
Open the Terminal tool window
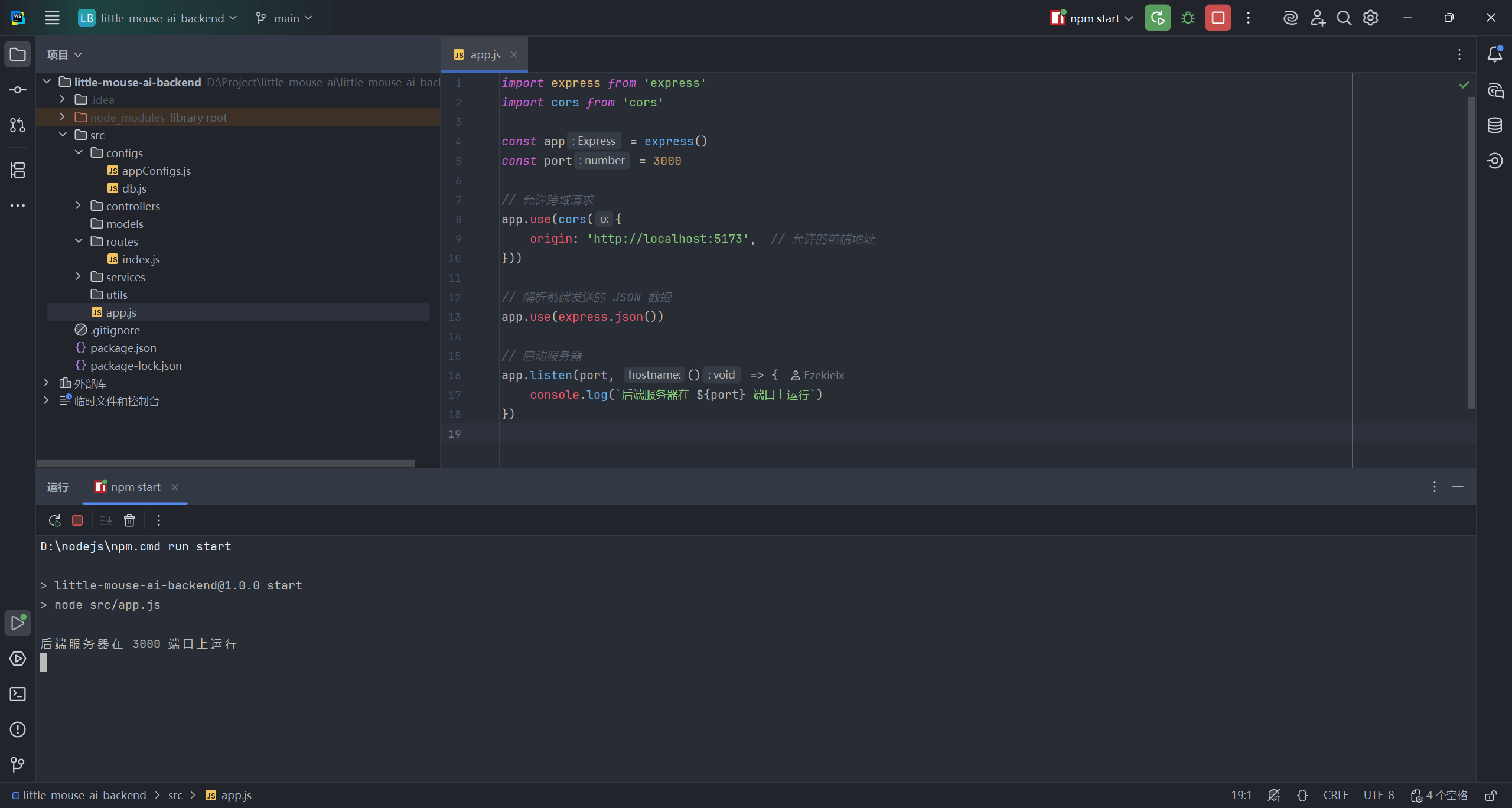18,694
